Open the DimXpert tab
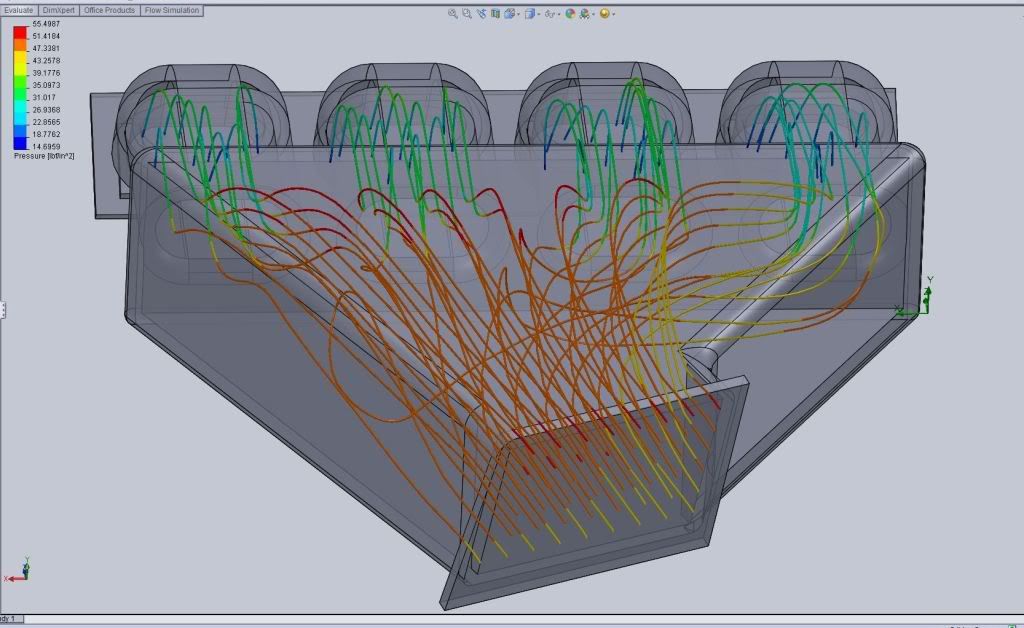Screen dimensions: 1024x628 pos(58,10)
